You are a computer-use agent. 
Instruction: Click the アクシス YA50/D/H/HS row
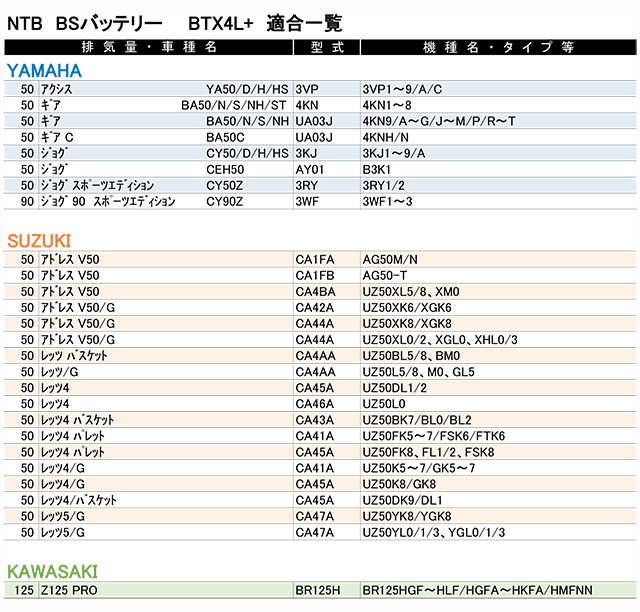(x=320, y=89)
